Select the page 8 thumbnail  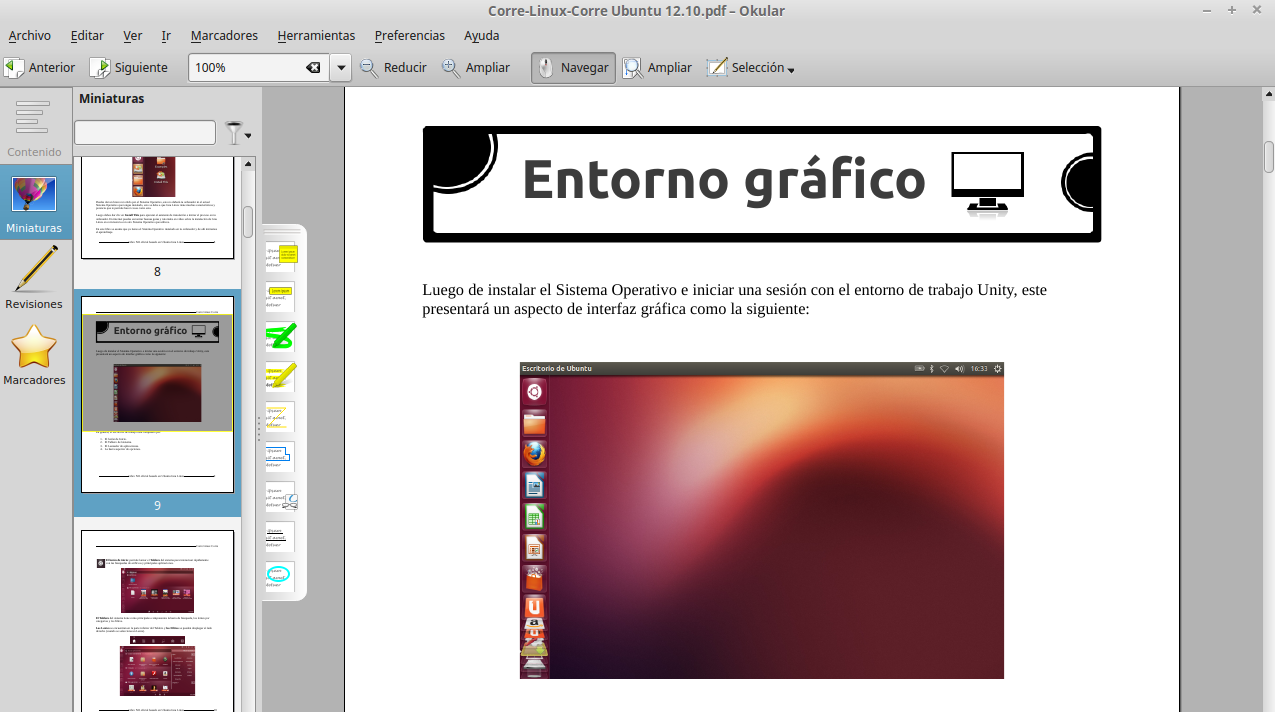tap(156, 200)
